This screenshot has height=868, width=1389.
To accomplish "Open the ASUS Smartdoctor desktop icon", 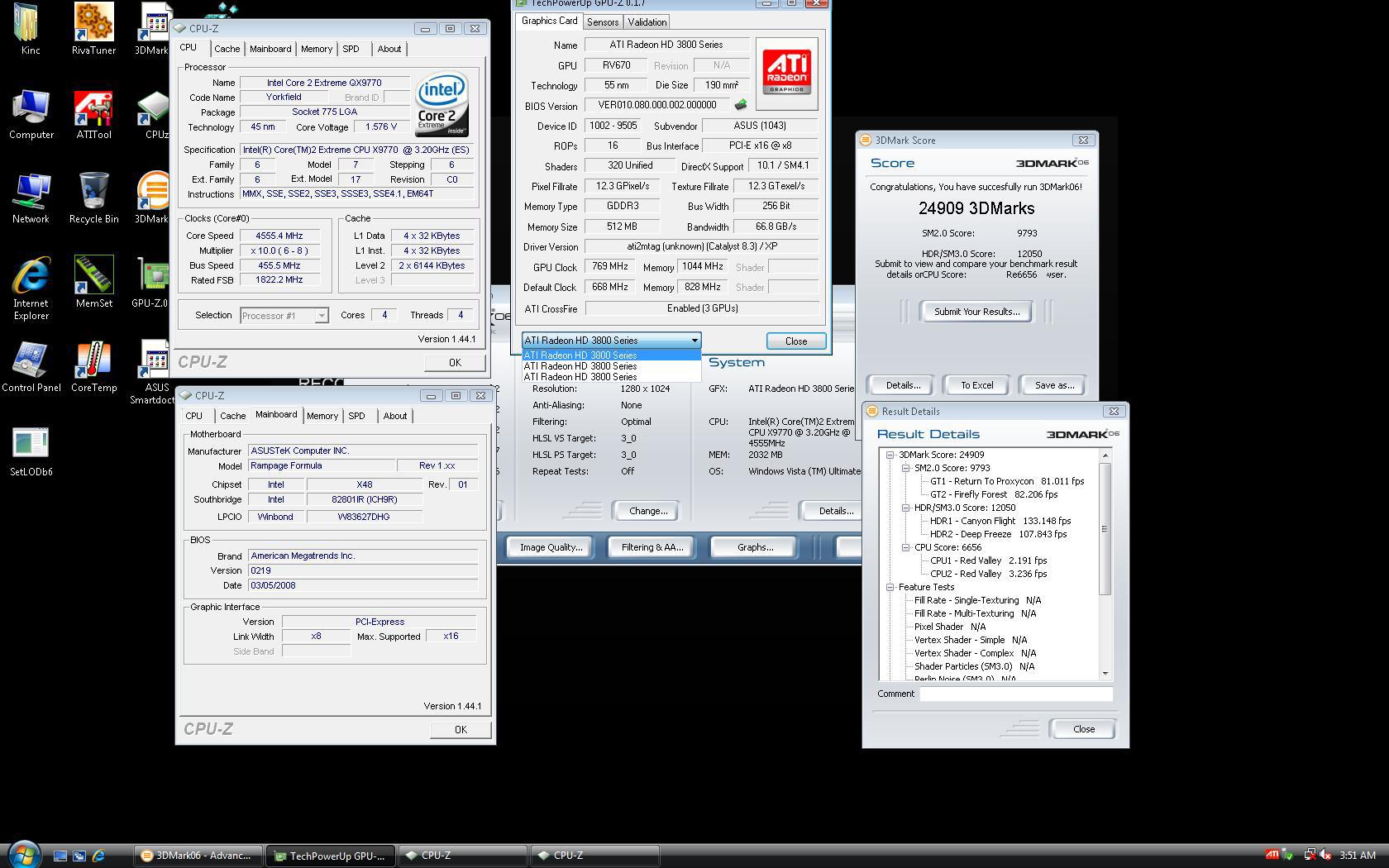I will pos(152,372).
